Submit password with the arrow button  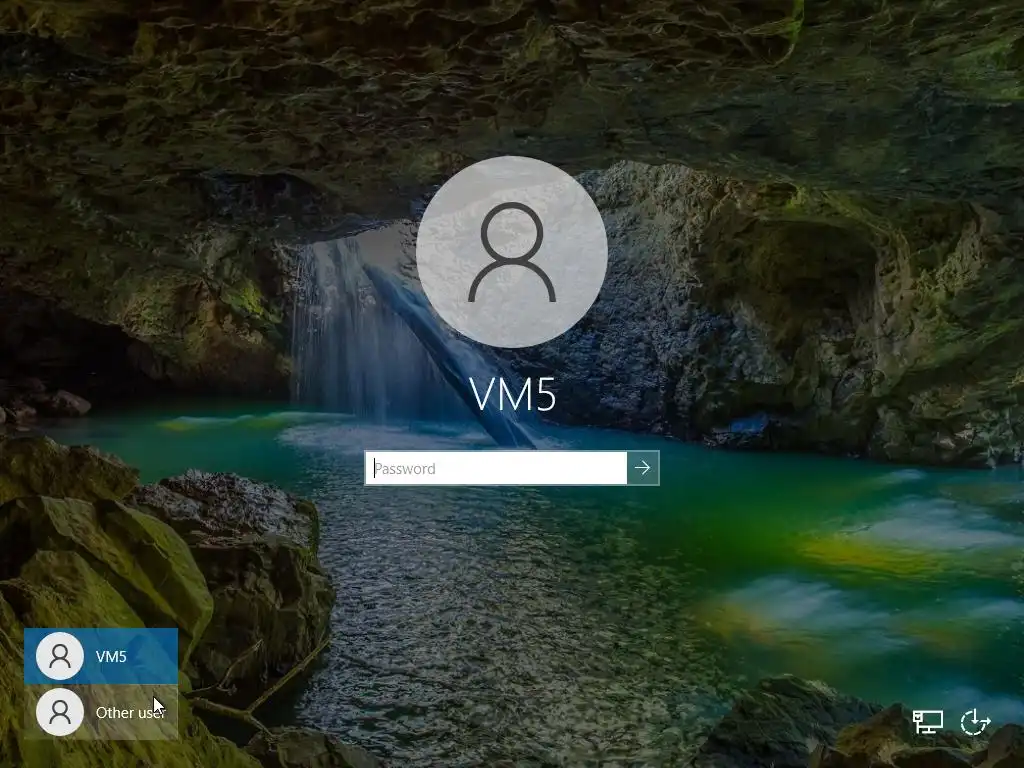[x=643, y=468]
